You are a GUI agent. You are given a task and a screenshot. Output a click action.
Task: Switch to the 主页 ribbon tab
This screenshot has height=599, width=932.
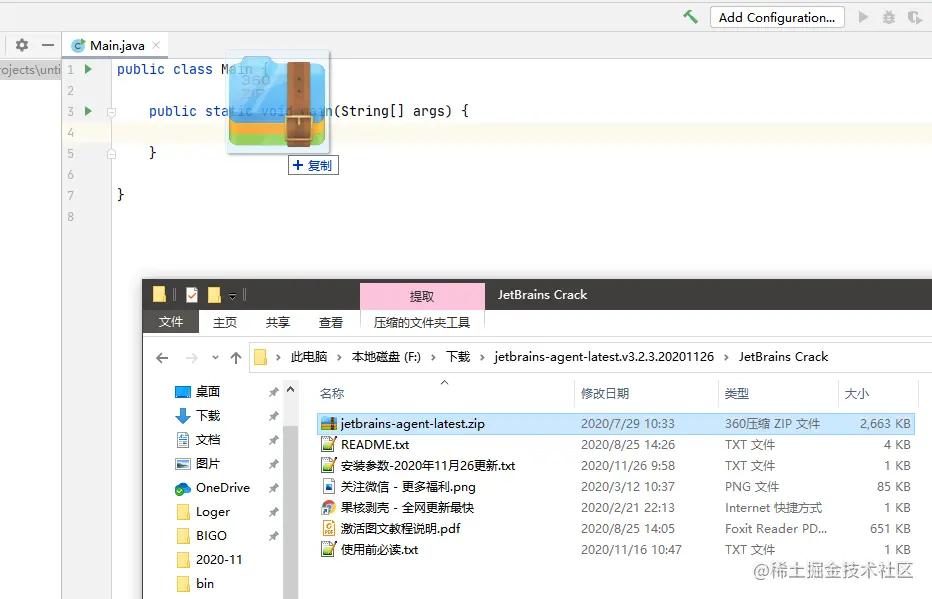225,323
